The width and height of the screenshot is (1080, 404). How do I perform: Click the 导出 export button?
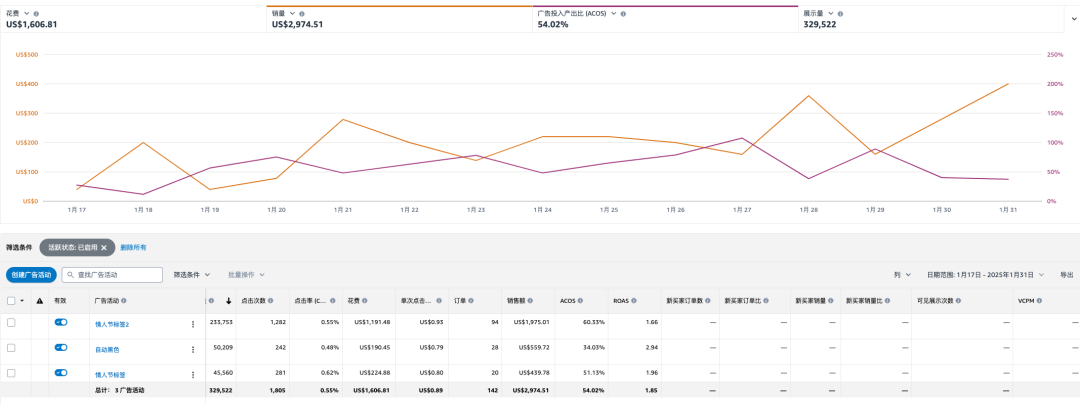coord(1066,275)
